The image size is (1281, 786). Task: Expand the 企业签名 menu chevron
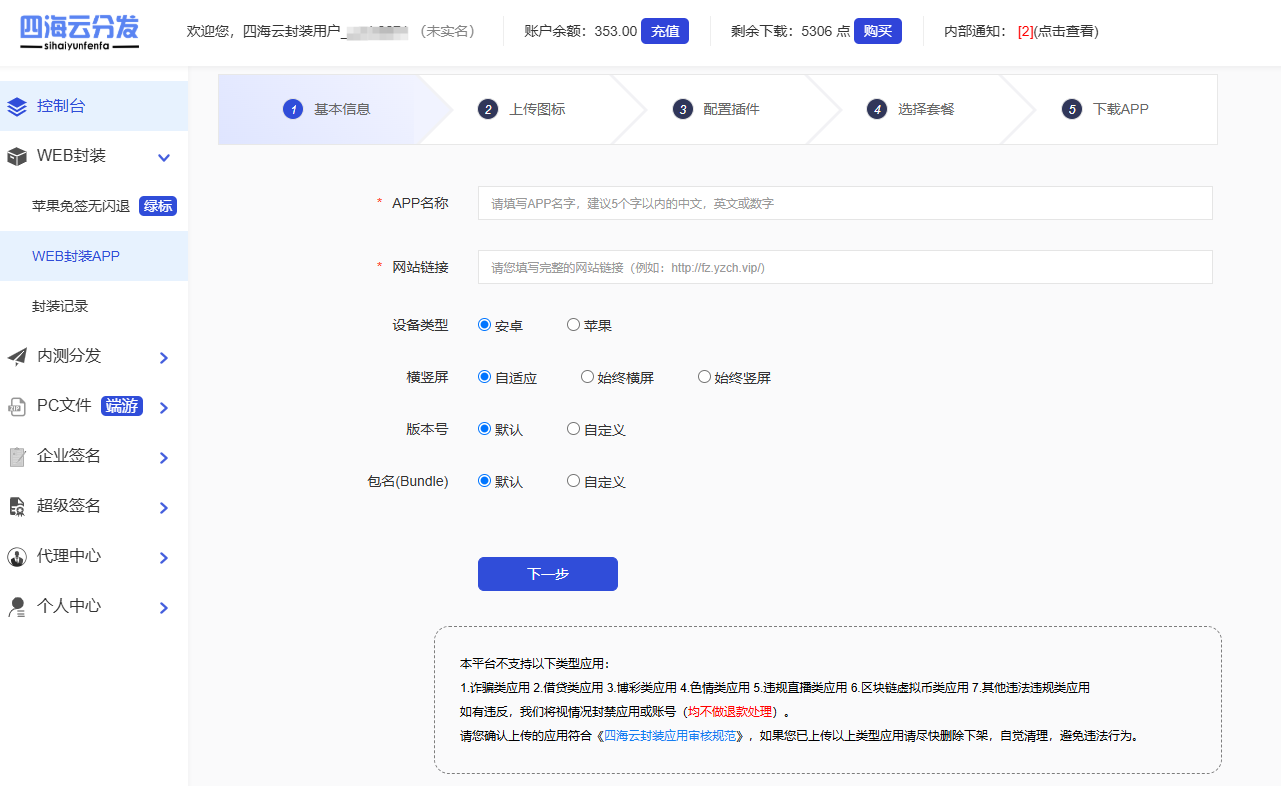coord(164,457)
